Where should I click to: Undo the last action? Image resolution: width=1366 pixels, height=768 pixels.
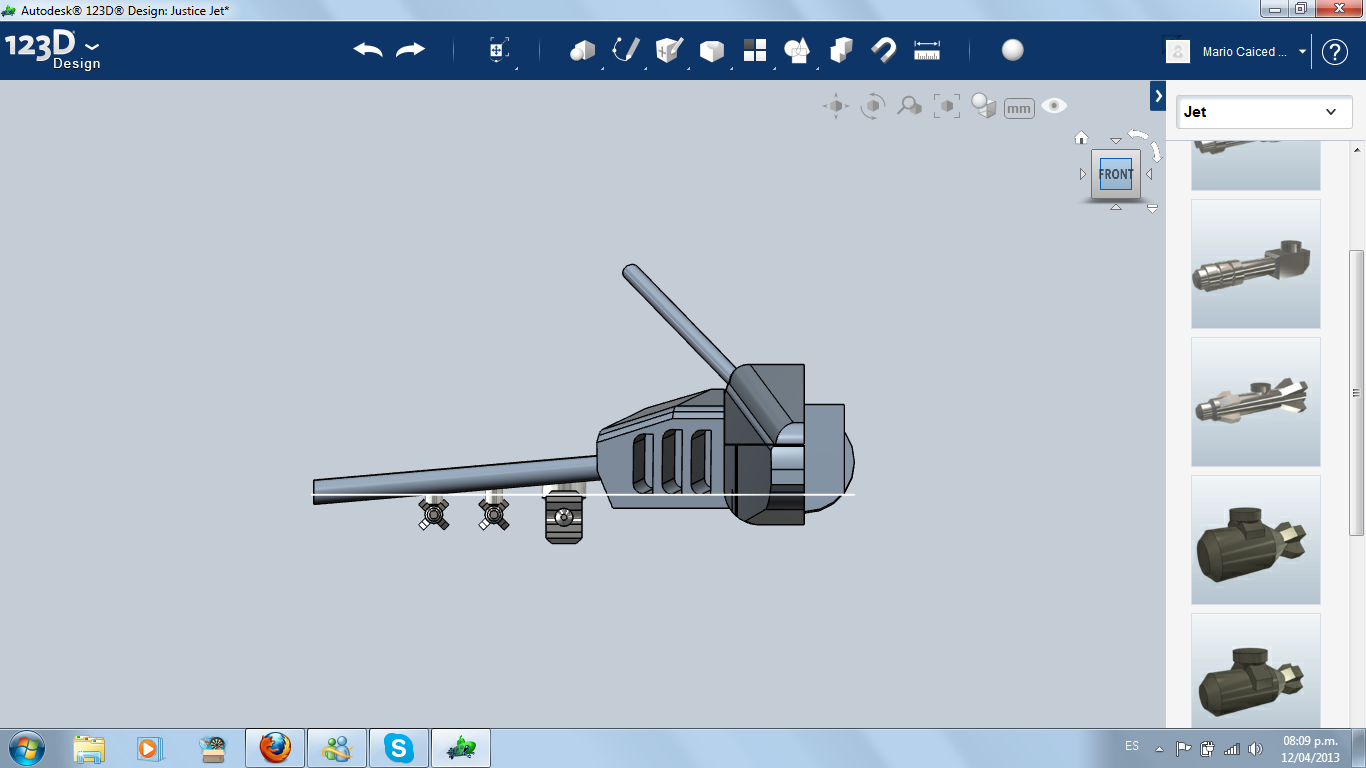[368, 50]
